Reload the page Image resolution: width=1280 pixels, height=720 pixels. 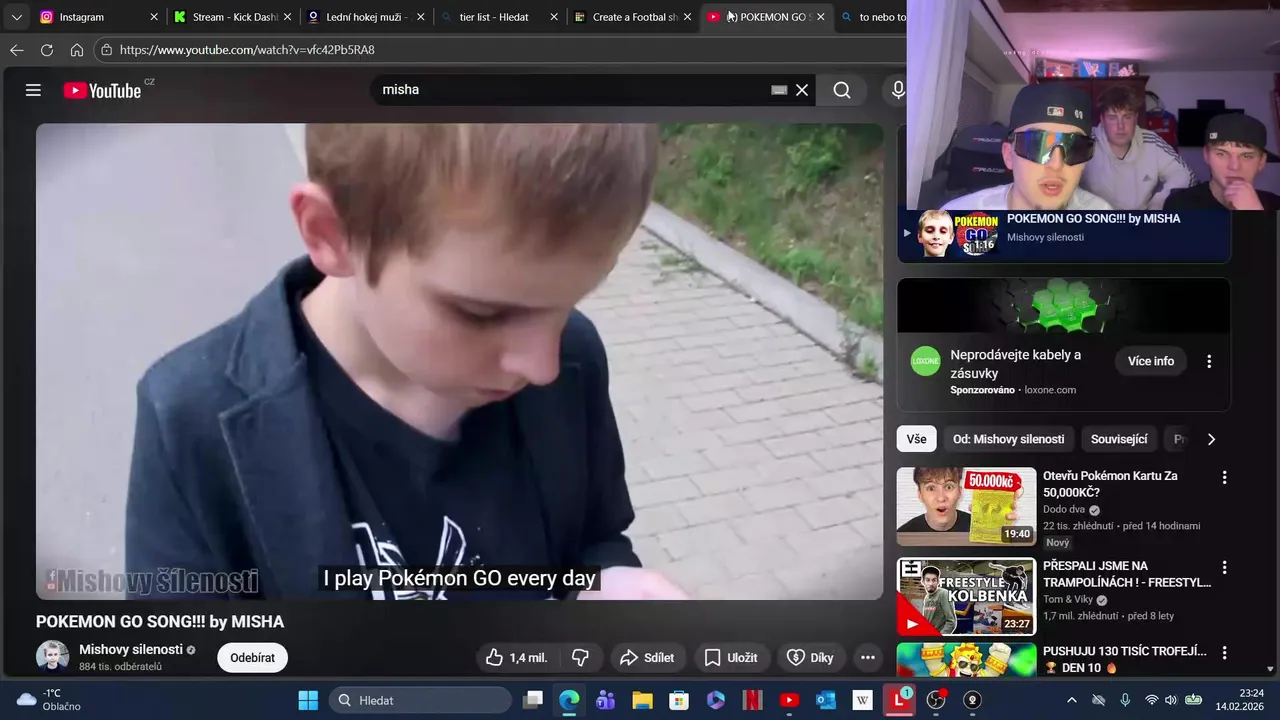47,50
